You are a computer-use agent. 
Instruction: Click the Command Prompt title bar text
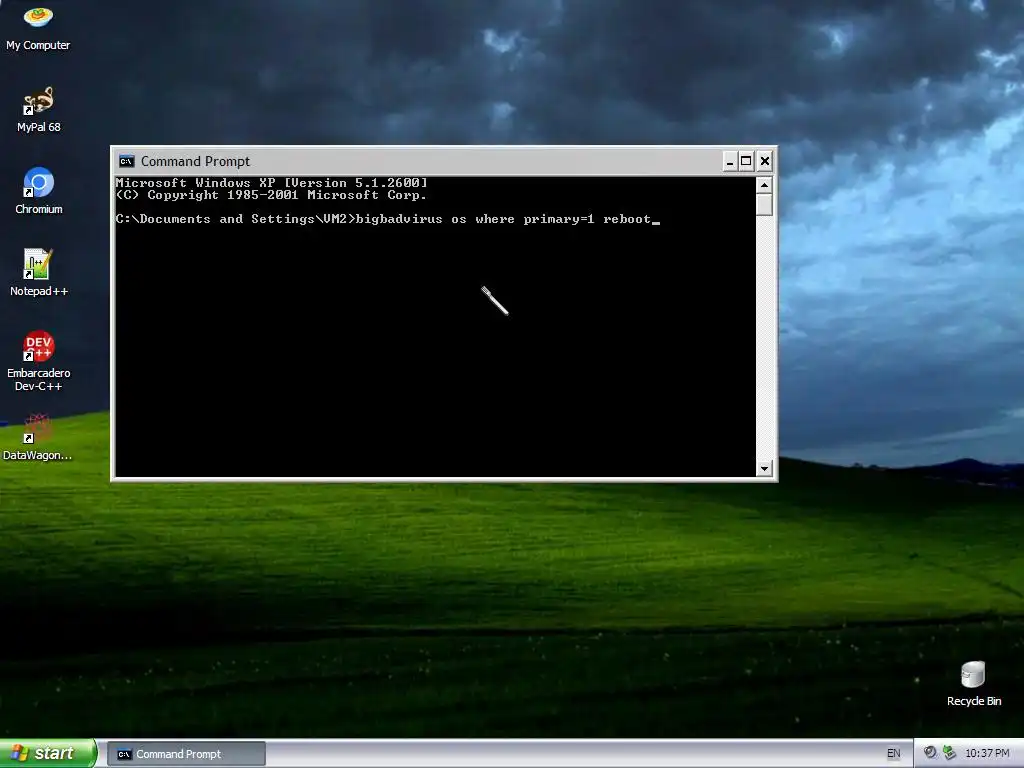[x=195, y=161]
